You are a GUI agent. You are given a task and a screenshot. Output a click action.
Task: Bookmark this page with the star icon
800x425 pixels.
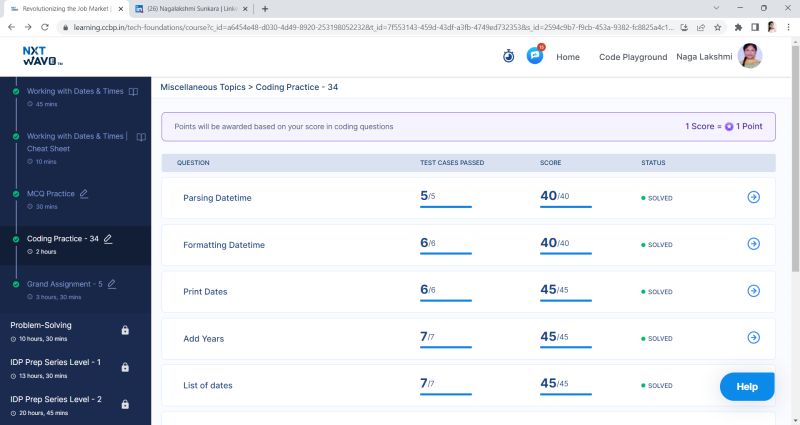tap(717, 27)
